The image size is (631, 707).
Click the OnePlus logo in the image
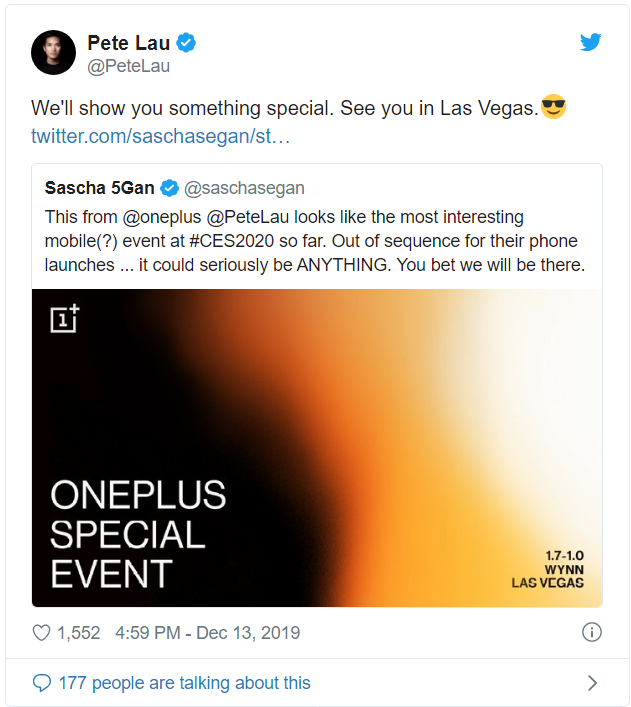click(64, 318)
